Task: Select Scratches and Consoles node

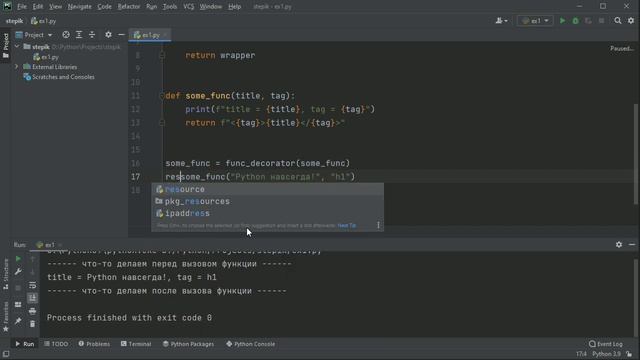Action: click(59, 77)
